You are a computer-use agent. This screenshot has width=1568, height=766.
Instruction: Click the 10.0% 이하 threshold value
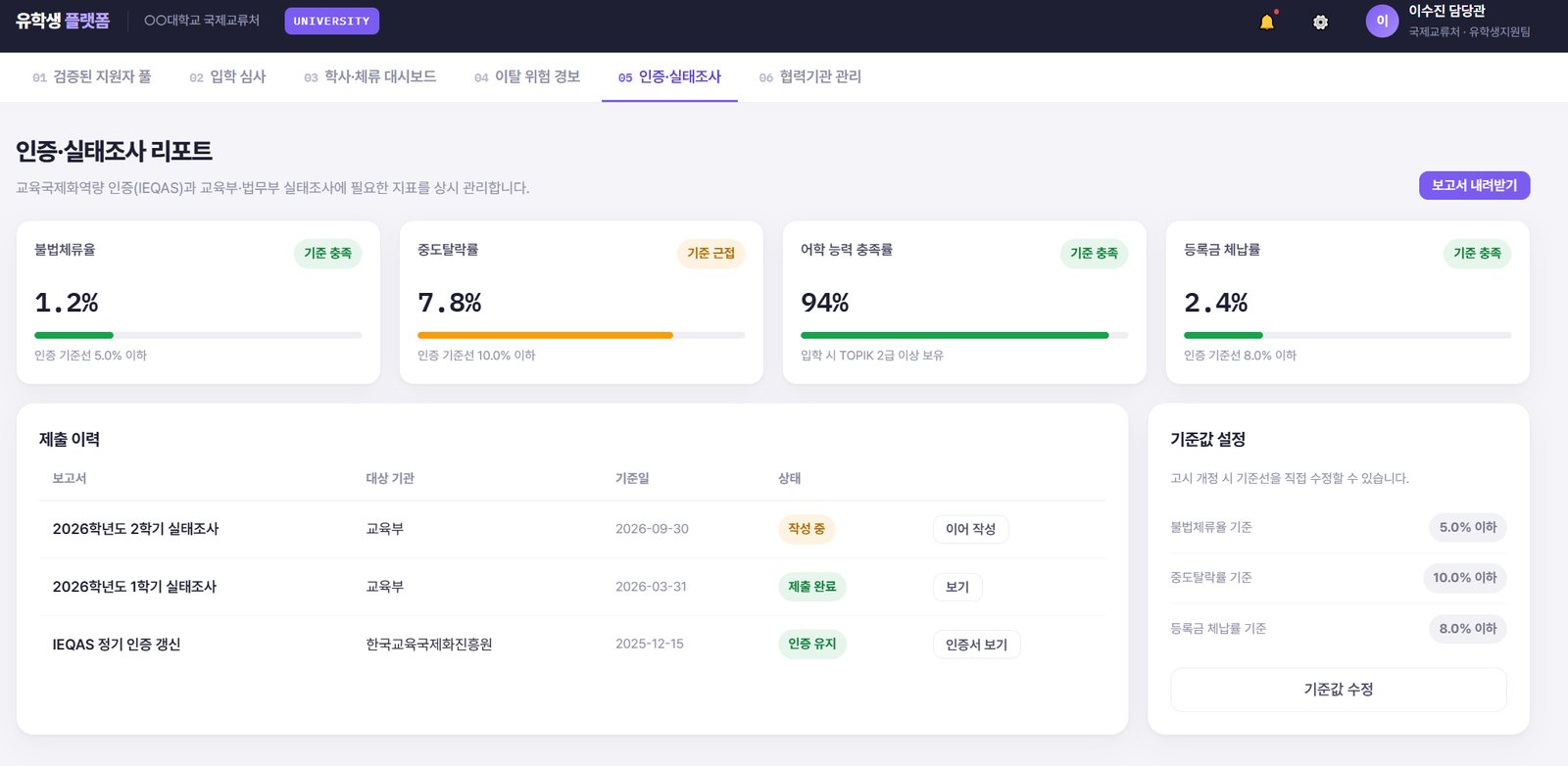click(x=1465, y=578)
